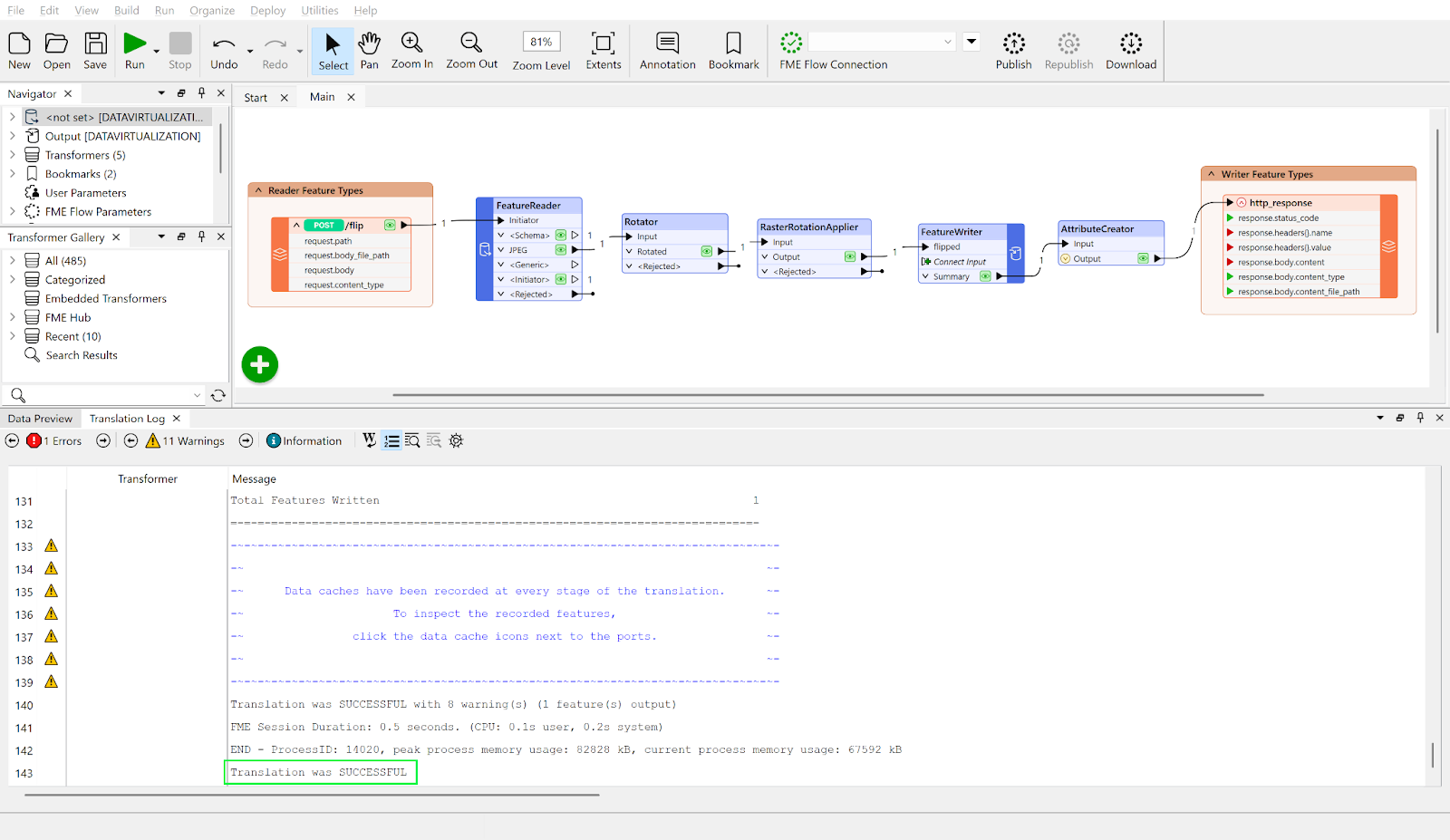Screen dimensions: 1450x840
Task: Go to previous warning arrow before 11 Warnings
Action: click(x=130, y=440)
